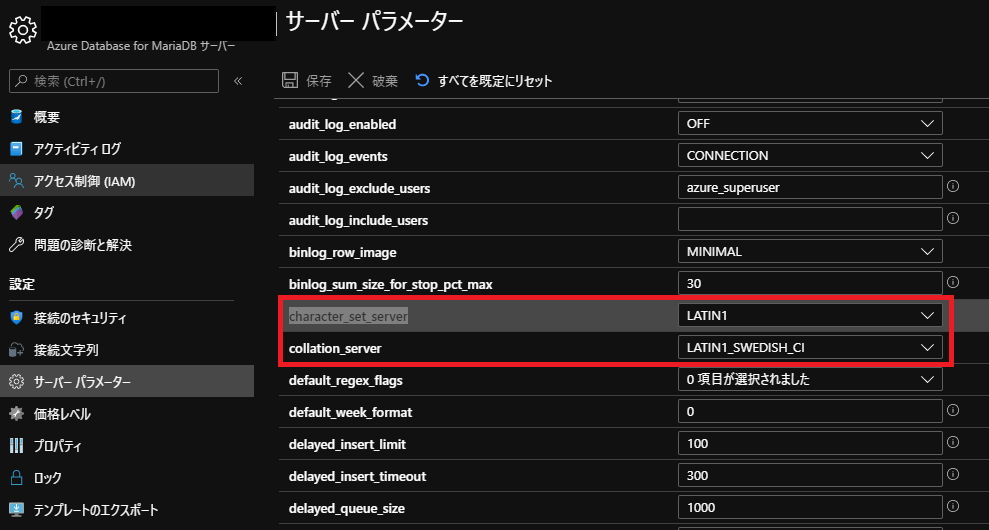Show info icon for default_week_format

(x=953, y=410)
